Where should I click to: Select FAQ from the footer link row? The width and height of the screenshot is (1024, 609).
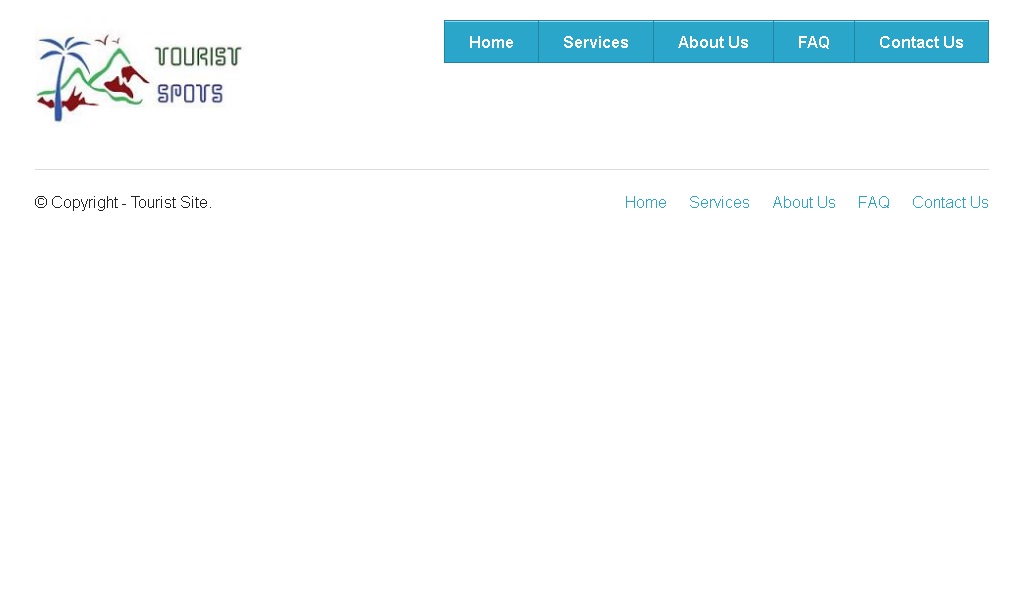pos(873,202)
